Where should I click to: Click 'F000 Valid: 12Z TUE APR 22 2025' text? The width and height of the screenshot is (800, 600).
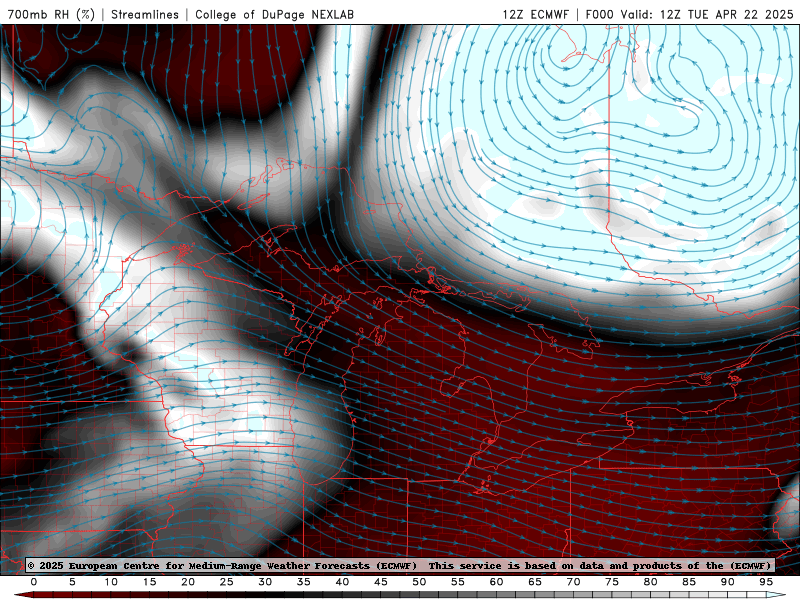click(689, 14)
